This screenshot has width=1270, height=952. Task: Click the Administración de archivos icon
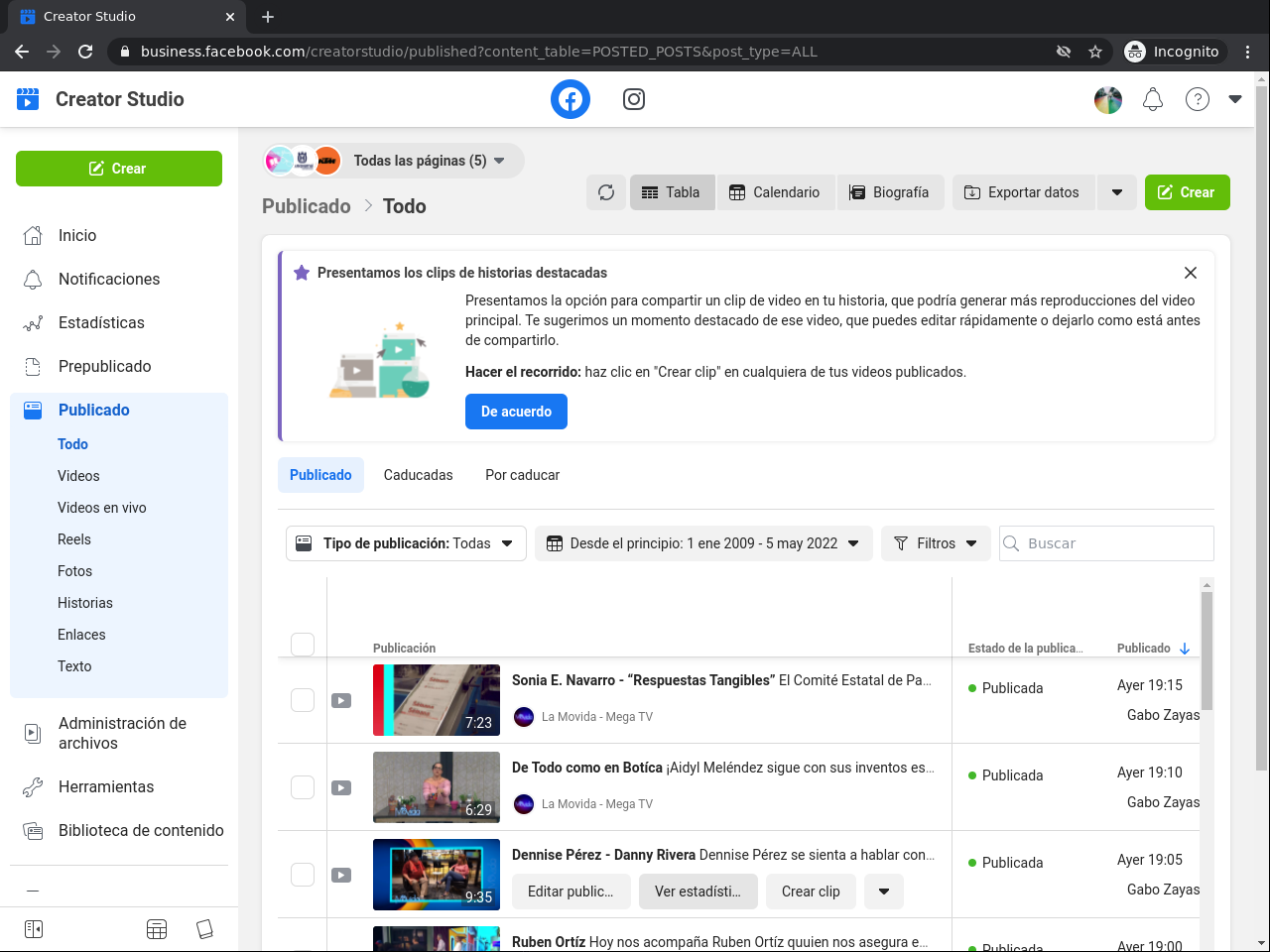point(33,733)
